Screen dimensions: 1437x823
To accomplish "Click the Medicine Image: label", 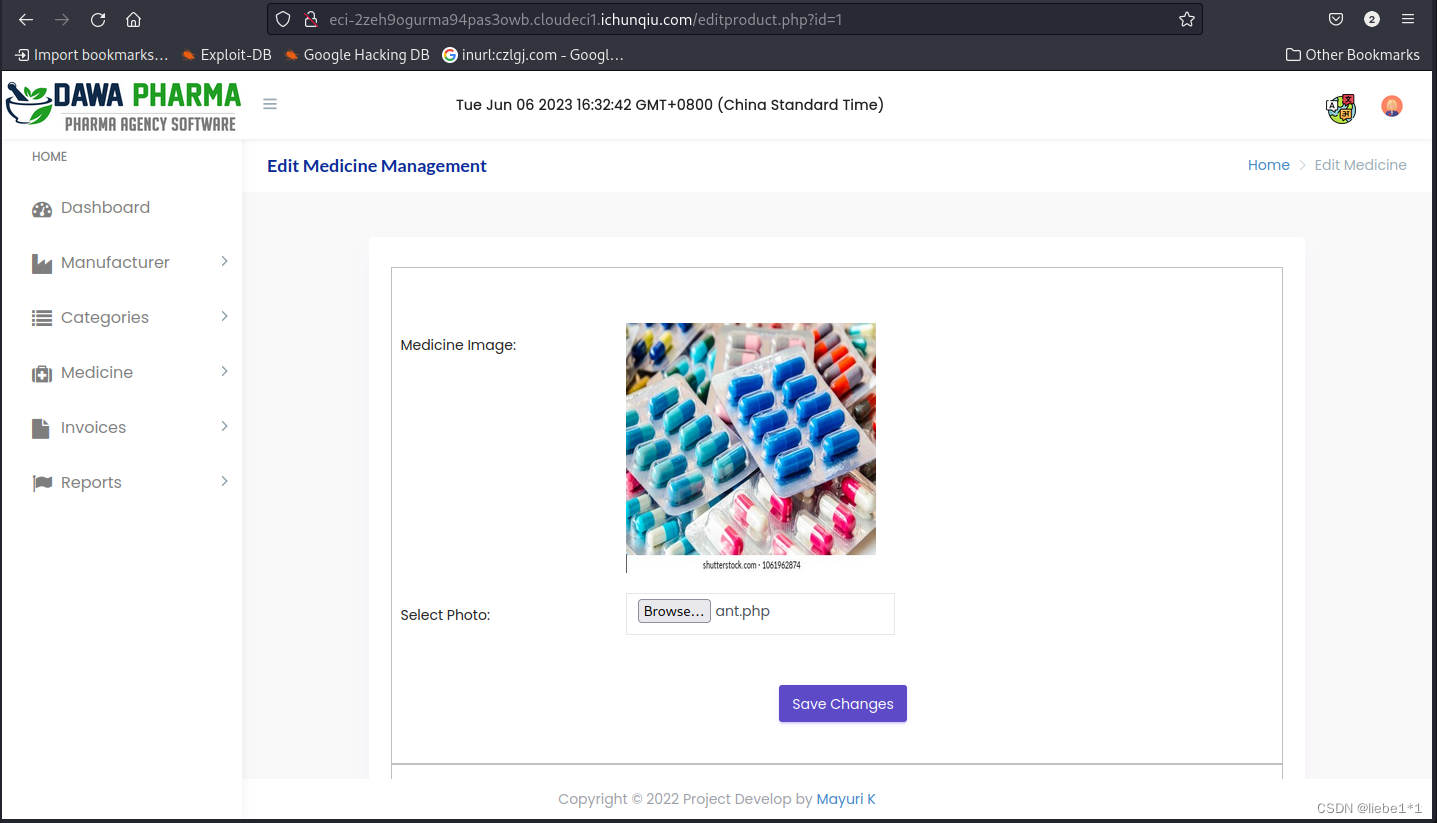I will click(458, 345).
